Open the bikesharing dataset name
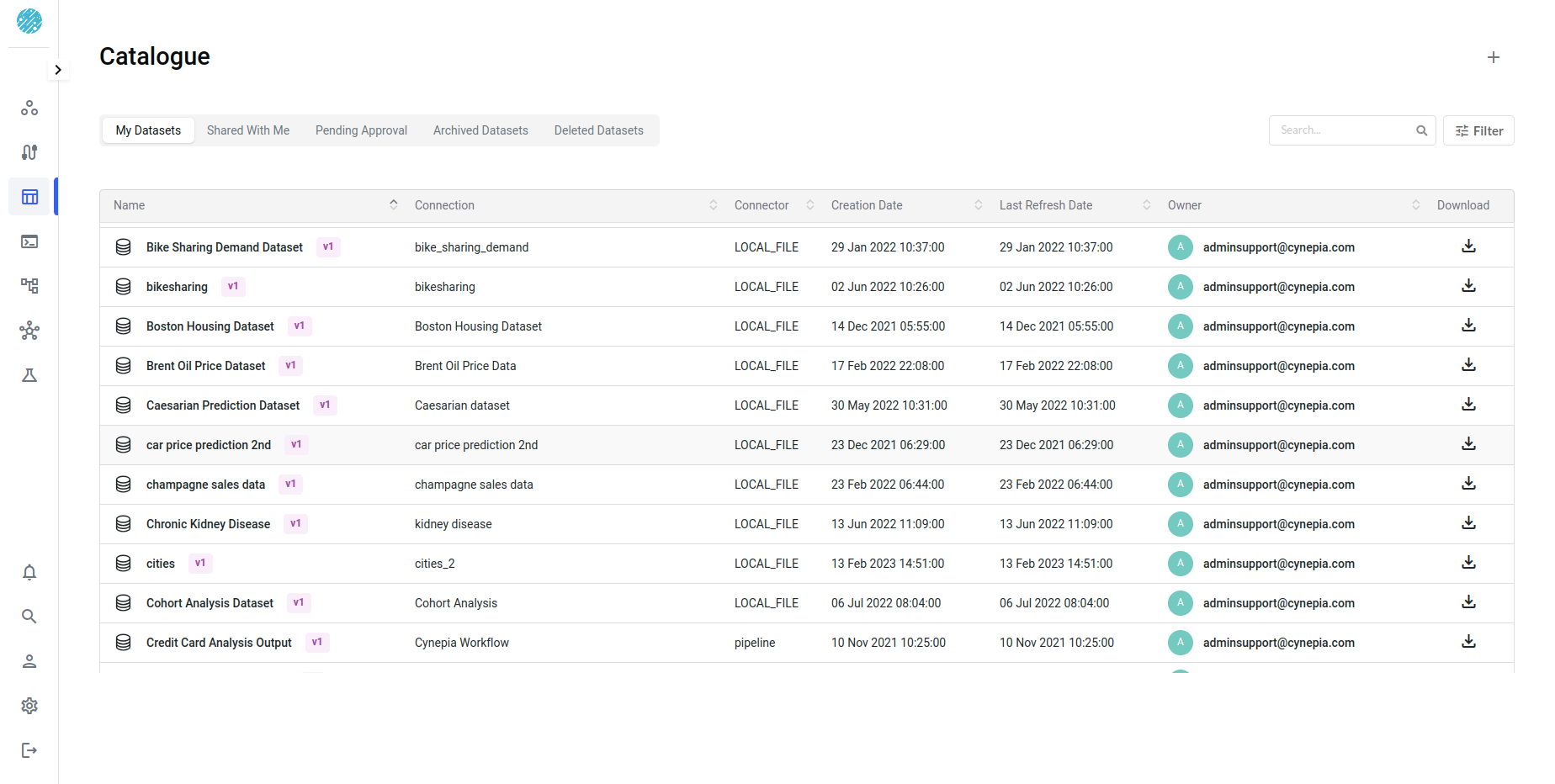Image resolution: width=1555 pixels, height=784 pixels. (x=177, y=287)
